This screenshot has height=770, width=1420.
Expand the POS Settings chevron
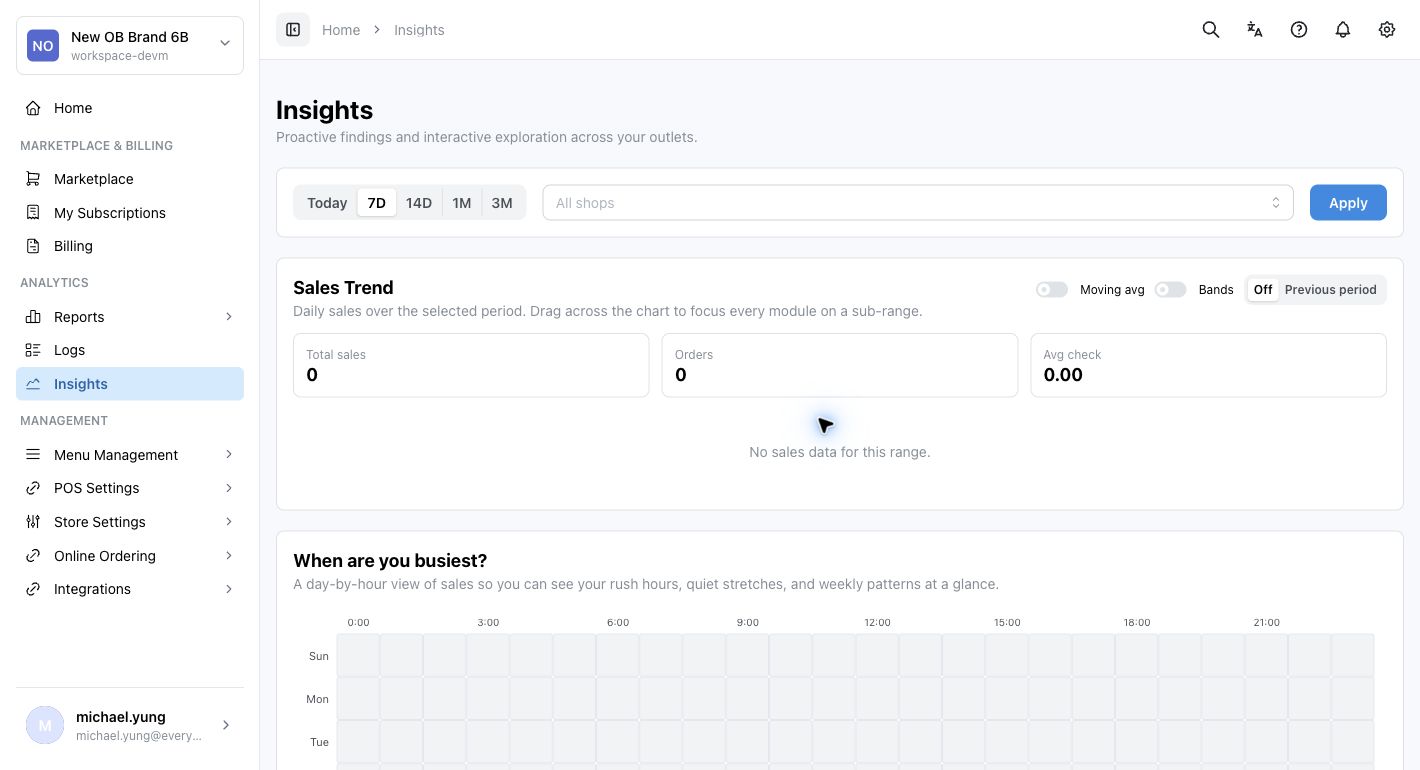click(229, 488)
